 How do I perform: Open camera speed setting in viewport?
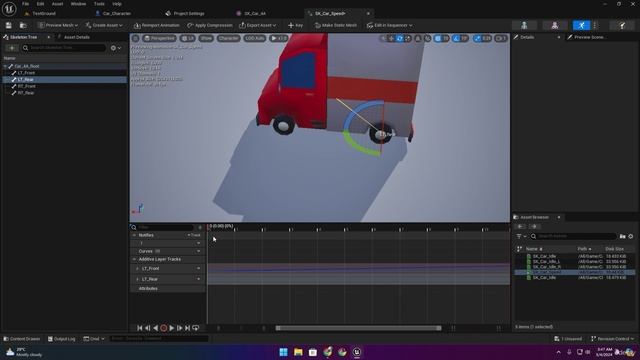[501, 38]
